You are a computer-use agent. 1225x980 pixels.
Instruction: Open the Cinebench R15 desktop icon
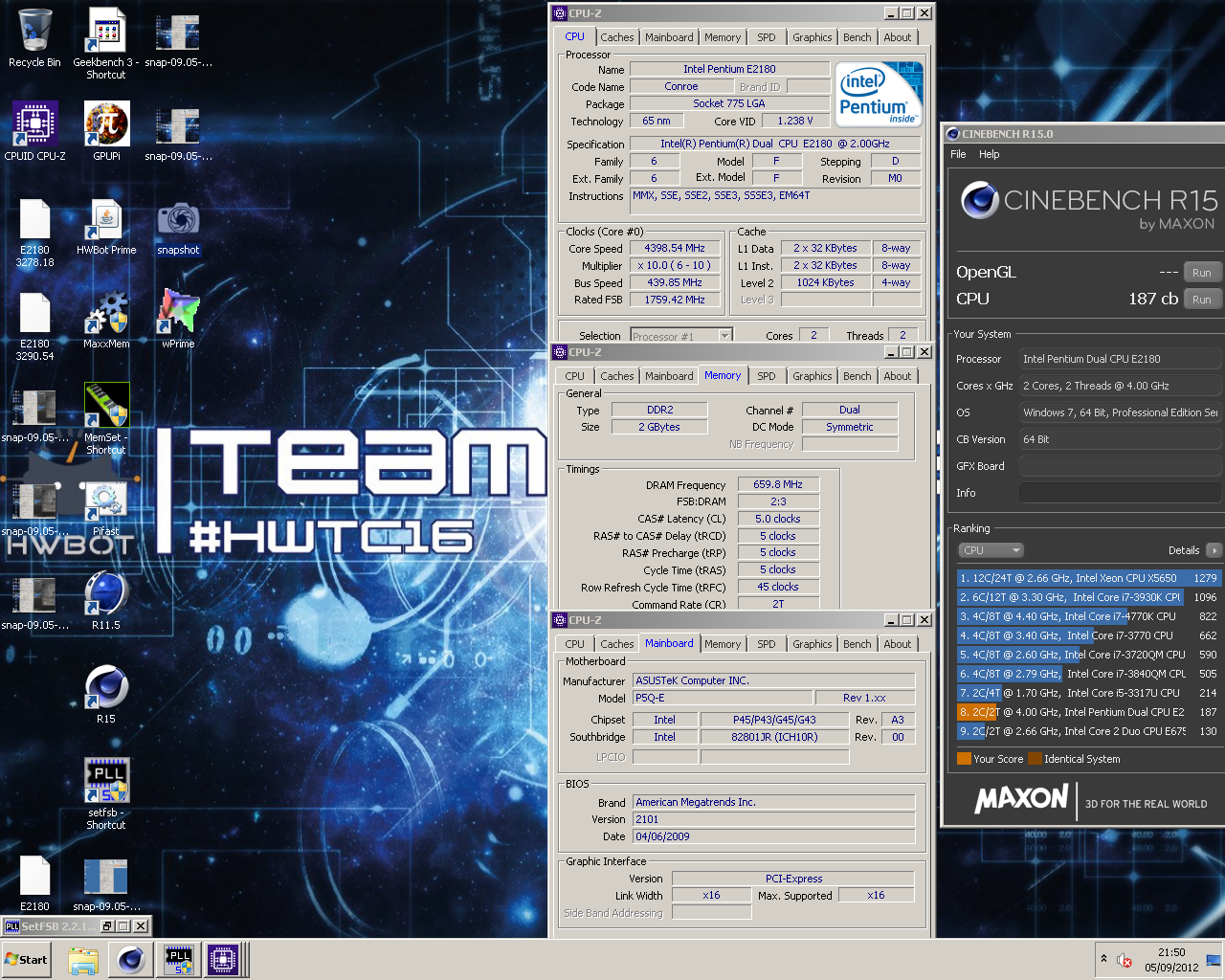106,695
